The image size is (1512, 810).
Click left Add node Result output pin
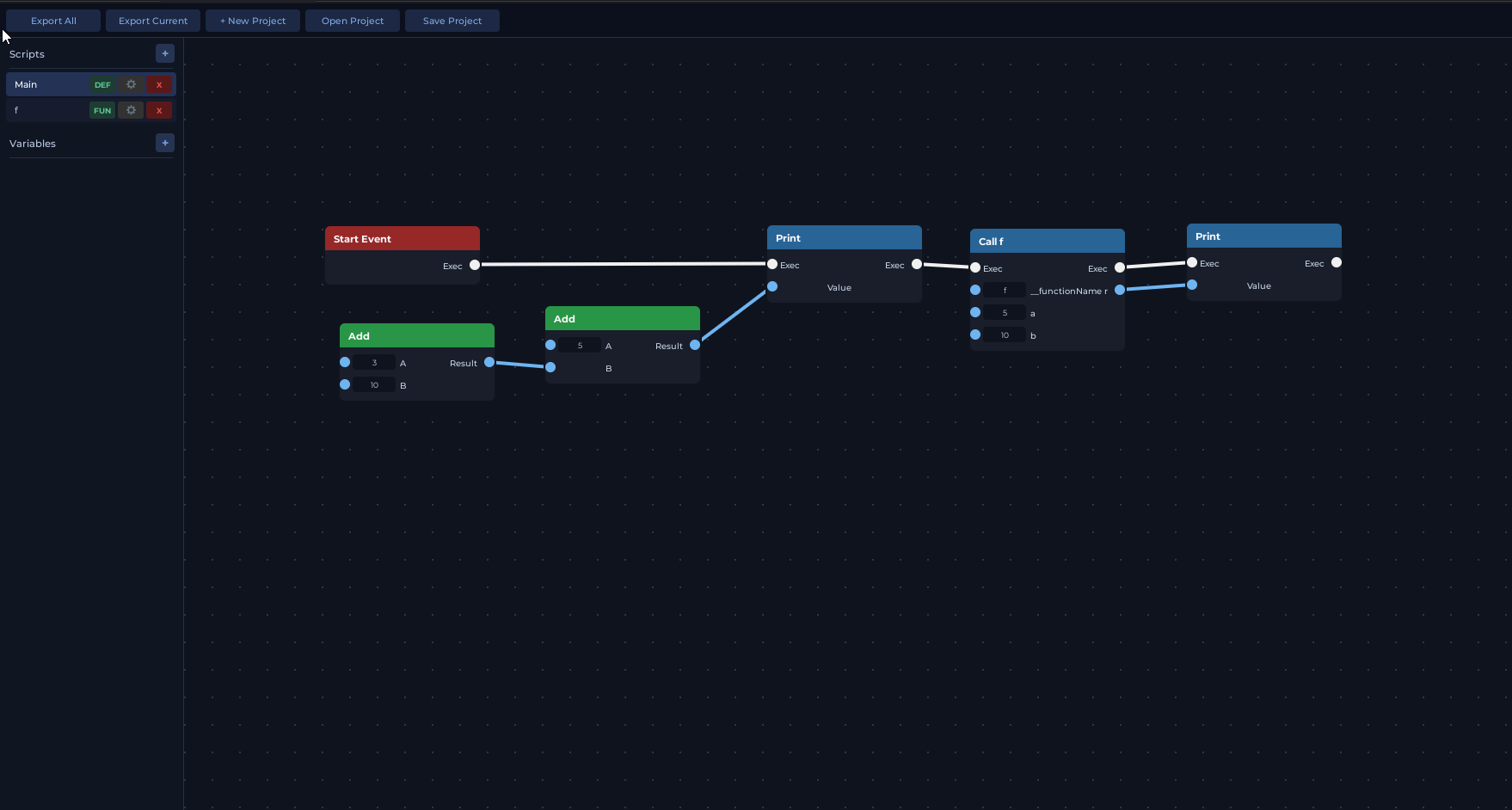tap(489, 362)
